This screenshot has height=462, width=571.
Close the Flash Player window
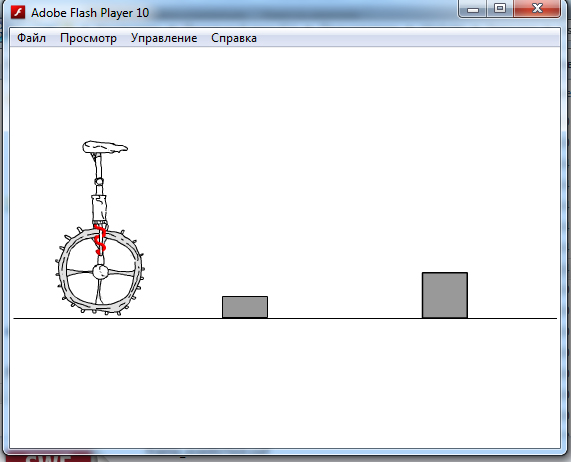point(537,9)
